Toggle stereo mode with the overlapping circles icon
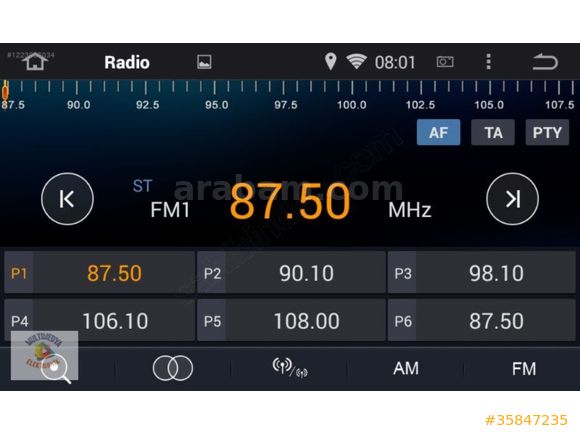The height and width of the screenshot is (435, 580). [173, 368]
